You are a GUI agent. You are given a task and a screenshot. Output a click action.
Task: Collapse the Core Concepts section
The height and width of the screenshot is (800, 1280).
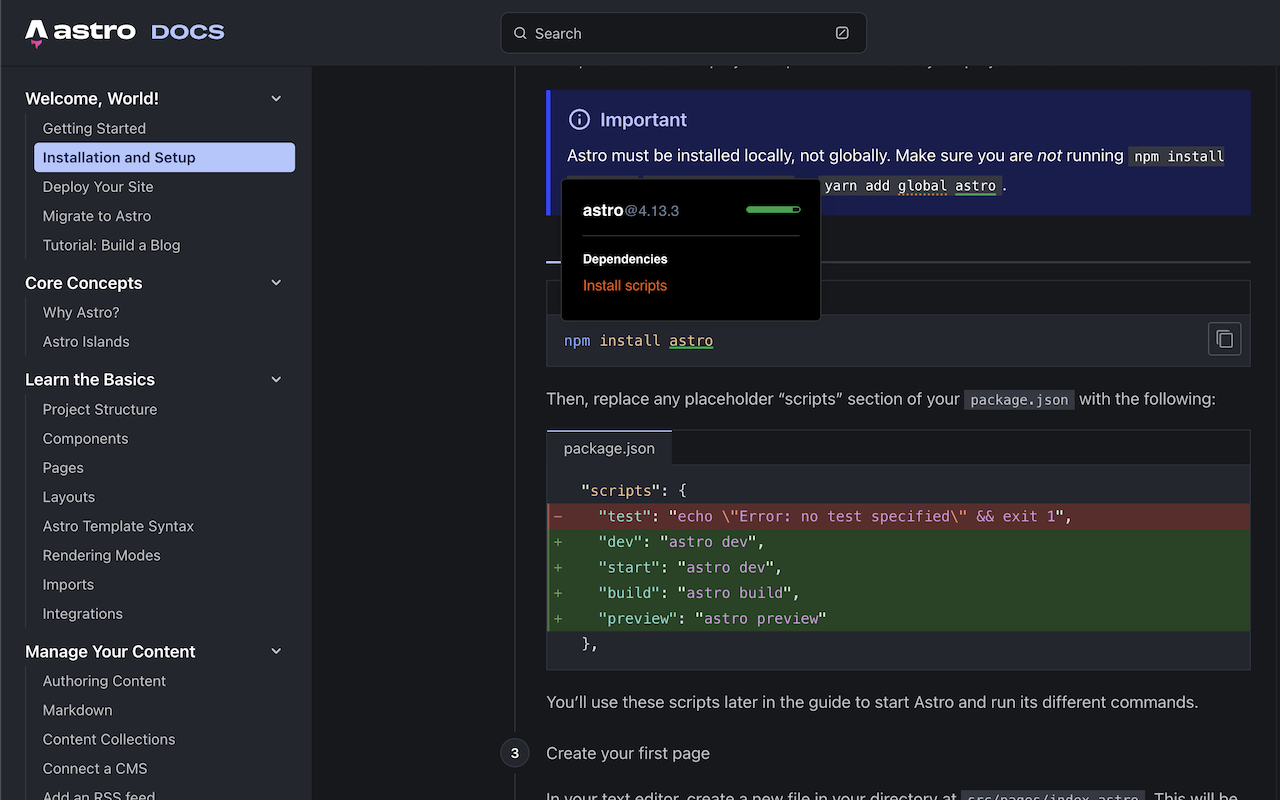click(277, 283)
